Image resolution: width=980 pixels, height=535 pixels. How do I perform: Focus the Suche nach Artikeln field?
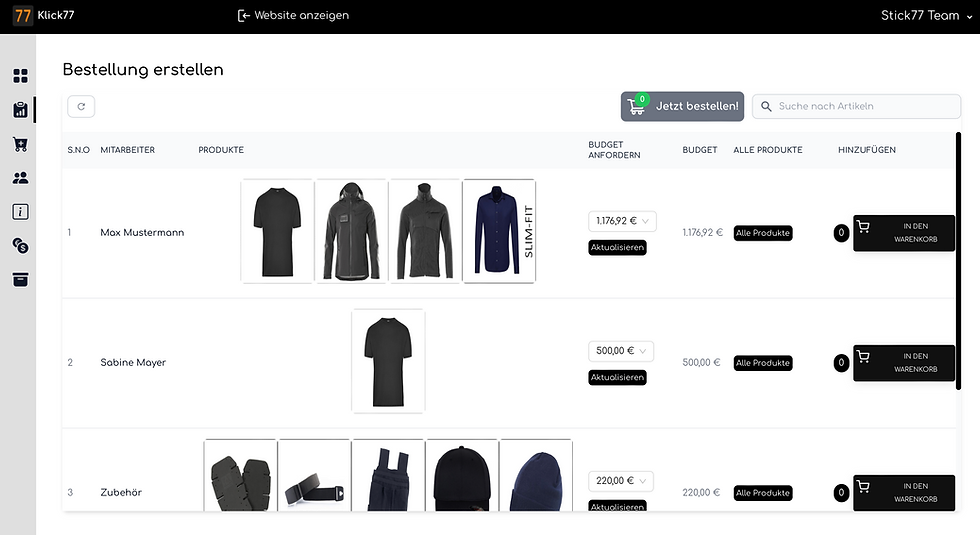click(856, 106)
